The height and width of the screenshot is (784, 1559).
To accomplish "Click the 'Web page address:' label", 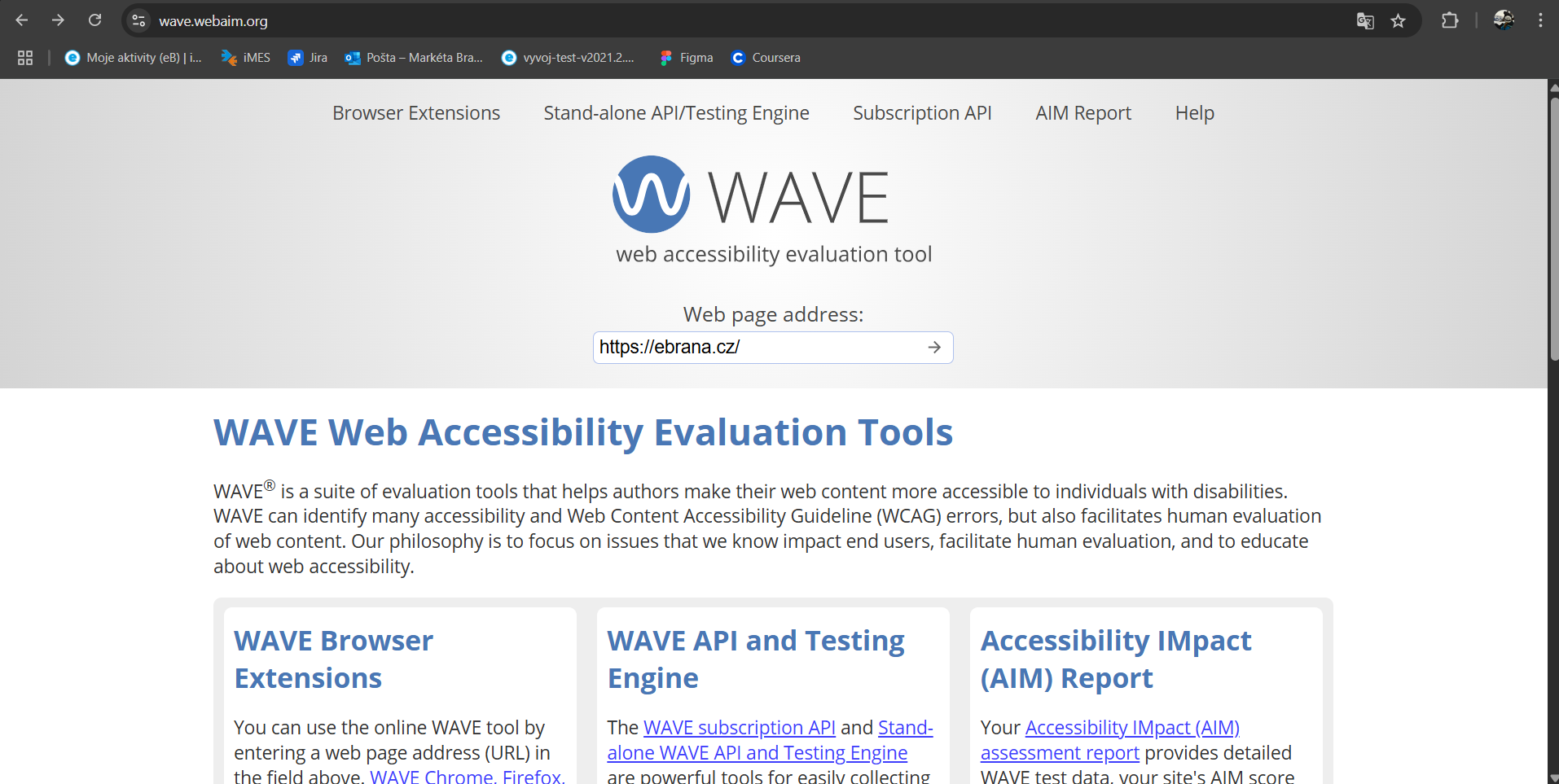I will coord(773,314).
